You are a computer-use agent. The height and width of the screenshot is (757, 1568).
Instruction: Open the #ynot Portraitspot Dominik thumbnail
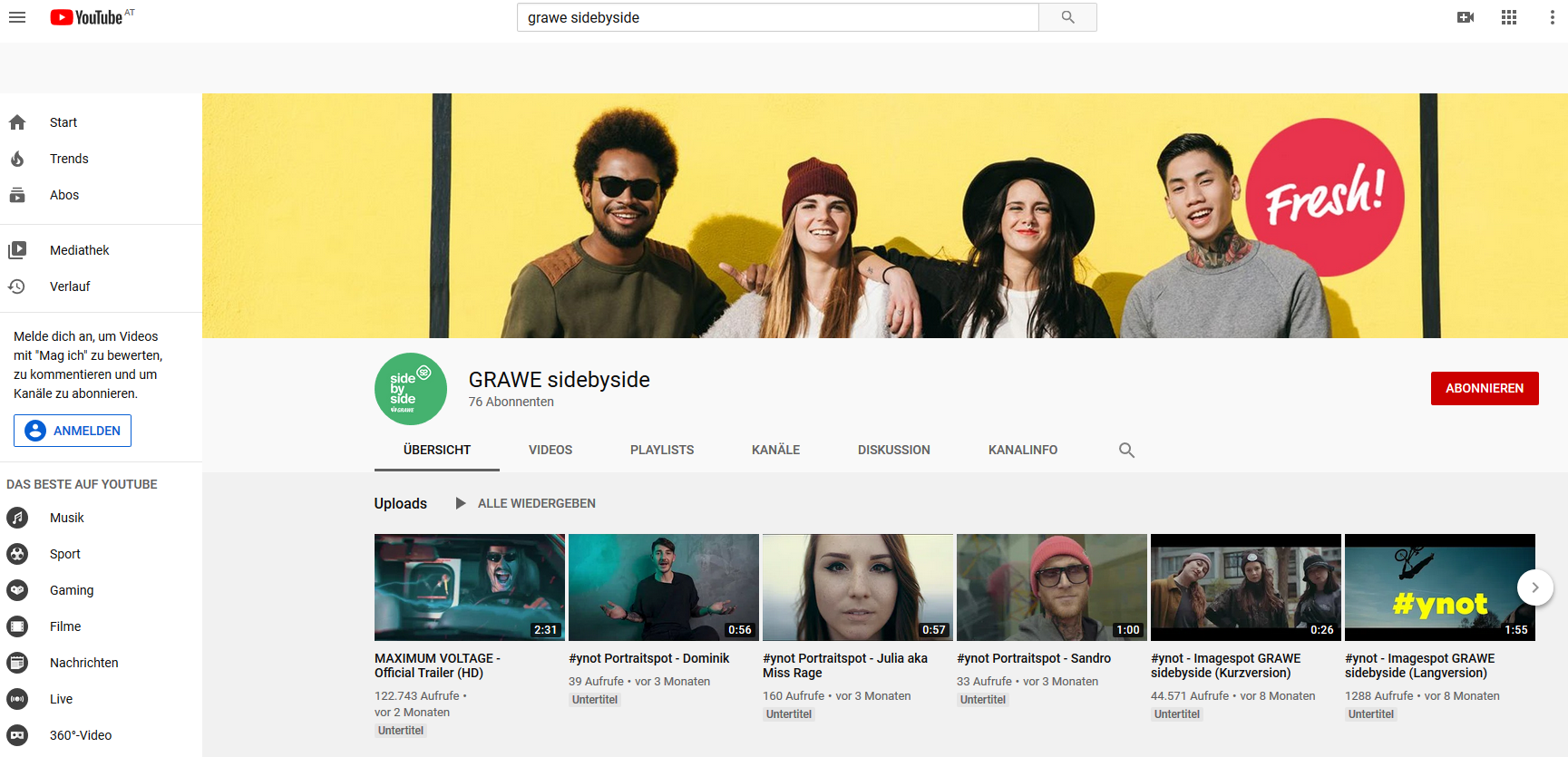pos(664,587)
